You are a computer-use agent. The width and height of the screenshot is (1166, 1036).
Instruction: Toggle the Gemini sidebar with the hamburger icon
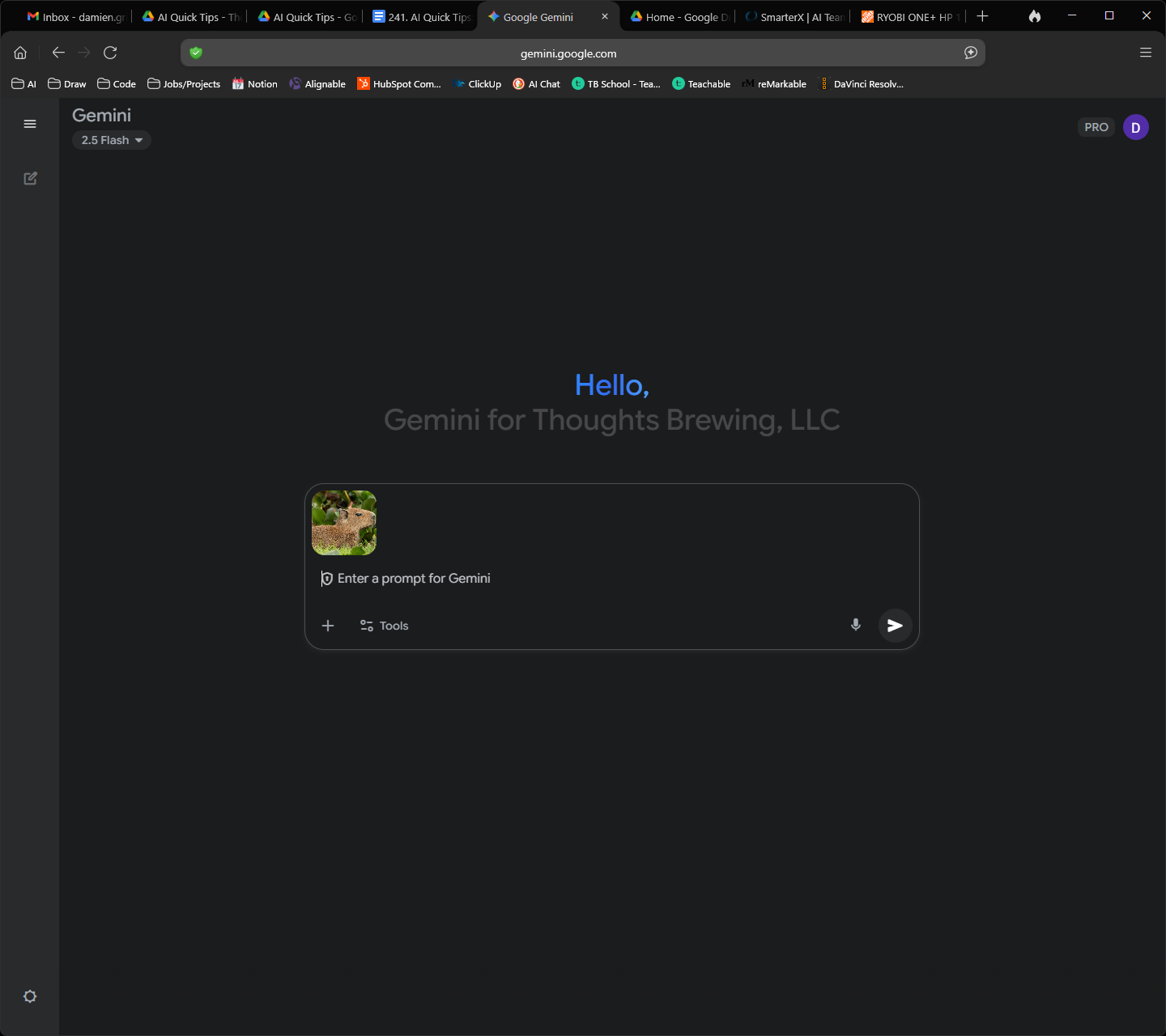click(x=30, y=123)
